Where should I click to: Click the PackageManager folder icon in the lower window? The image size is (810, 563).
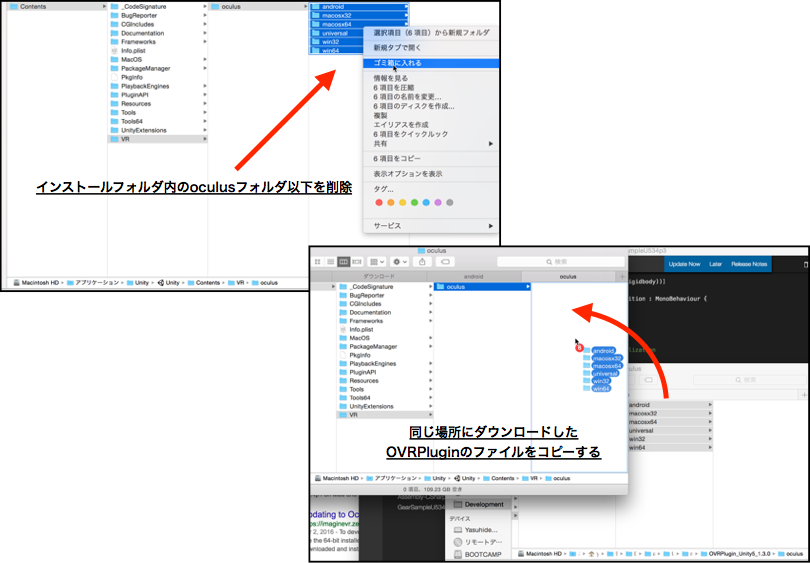click(x=343, y=347)
